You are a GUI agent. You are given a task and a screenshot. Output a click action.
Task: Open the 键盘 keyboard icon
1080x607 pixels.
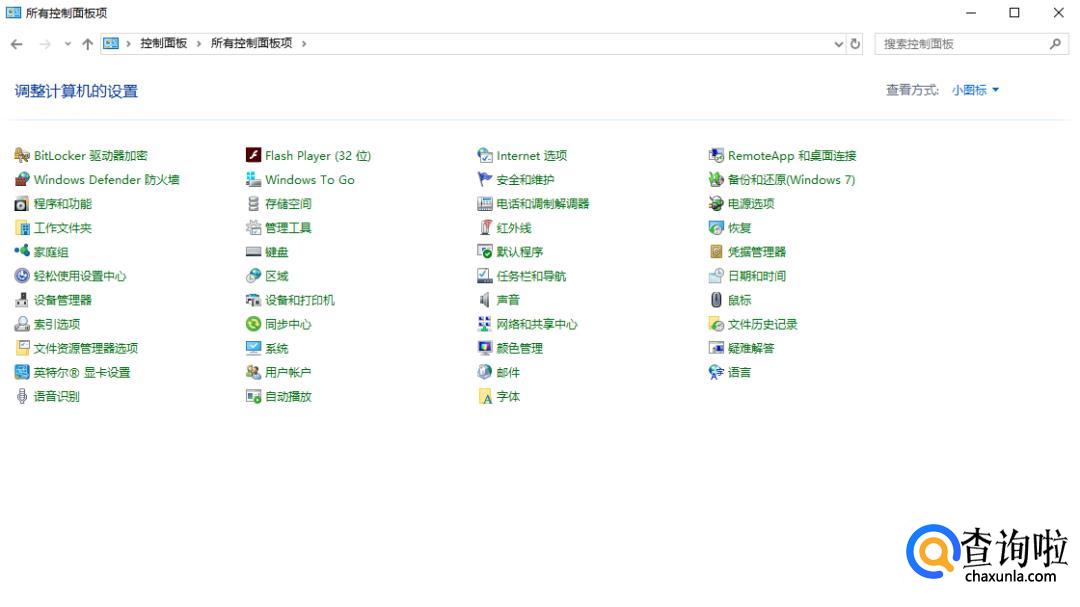[253, 252]
